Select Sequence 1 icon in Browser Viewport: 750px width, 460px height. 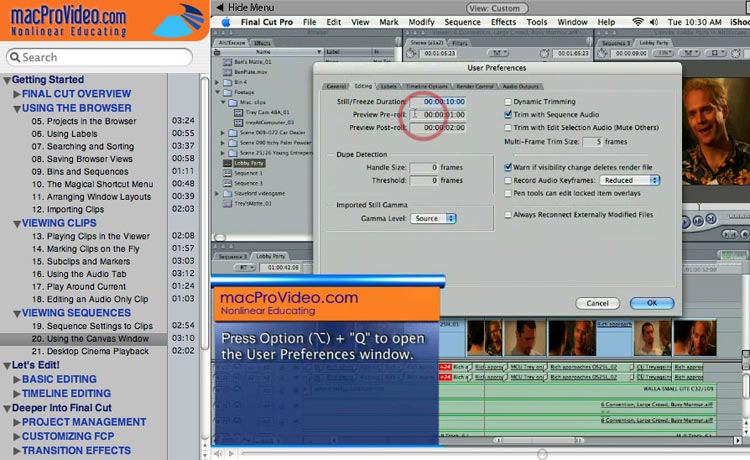227,173
